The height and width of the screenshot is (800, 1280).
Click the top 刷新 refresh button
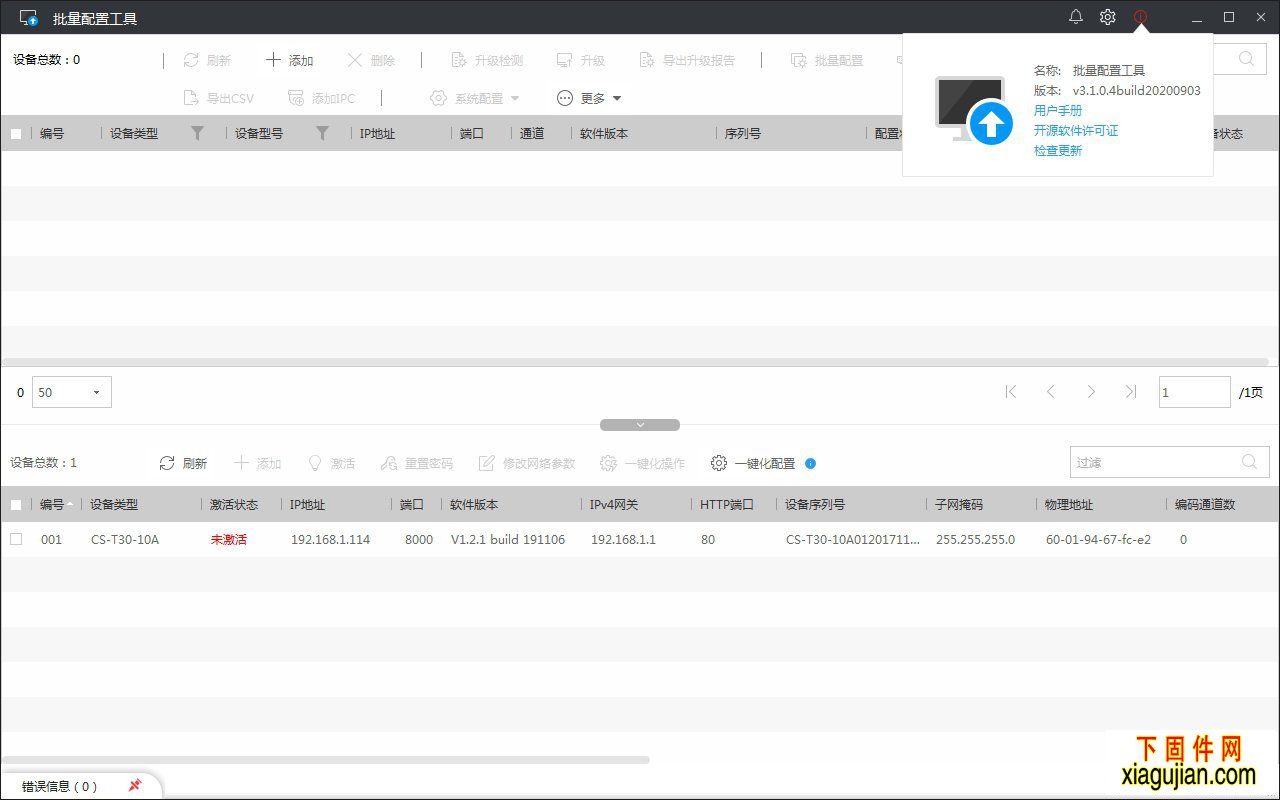point(207,60)
